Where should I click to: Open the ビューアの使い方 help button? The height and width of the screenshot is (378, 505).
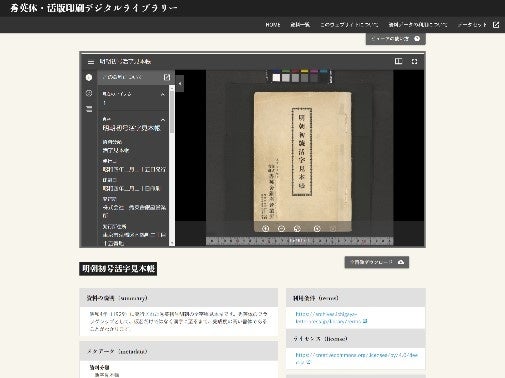pos(396,39)
